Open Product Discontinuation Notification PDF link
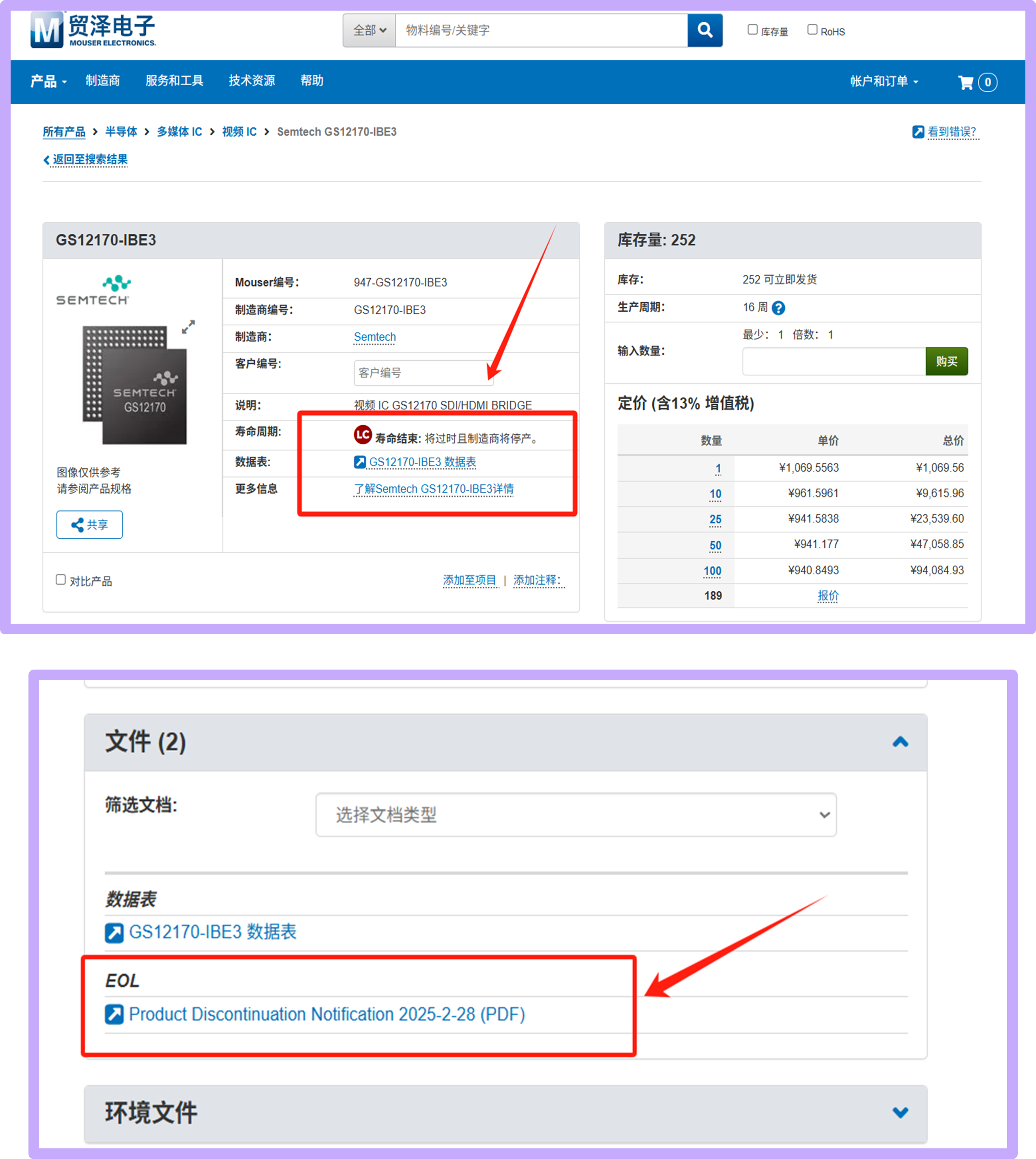Image resolution: width=1036 pixels, height=1159 pixels. tap(326, 1014)
